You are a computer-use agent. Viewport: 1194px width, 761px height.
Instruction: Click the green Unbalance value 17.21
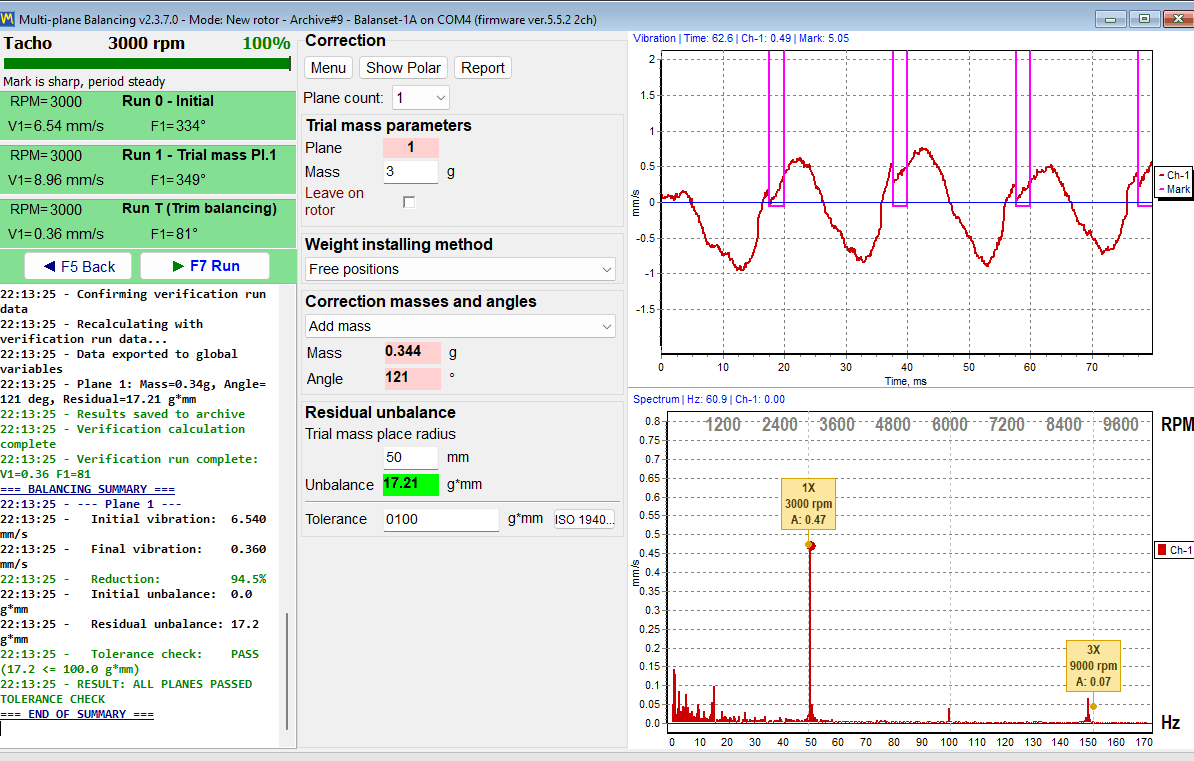pyautogui.click(x=410, y=484)
